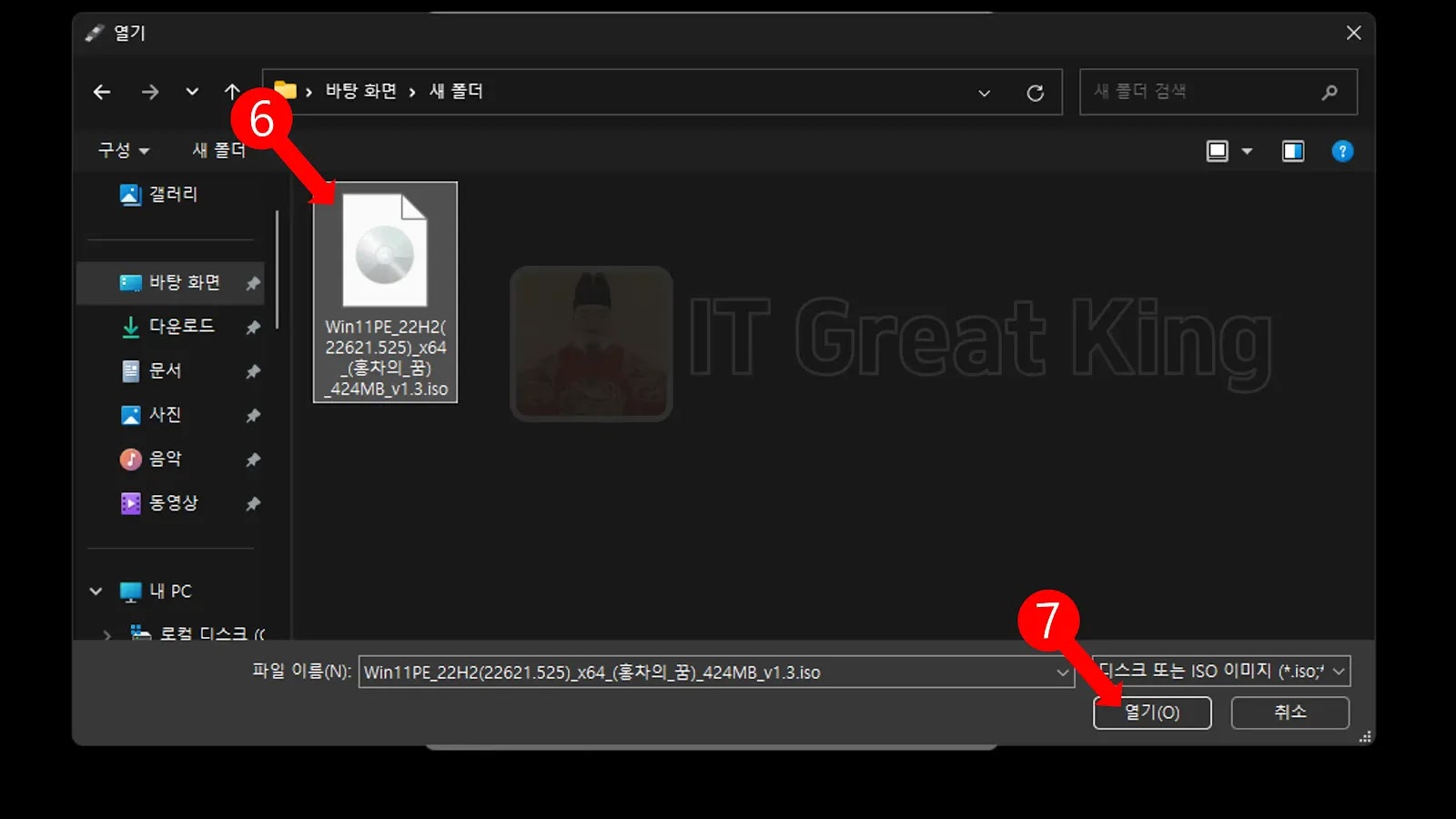Go forward with the right arrow
The width and height of the screenshot is (1456, 819).
point(150,92)
